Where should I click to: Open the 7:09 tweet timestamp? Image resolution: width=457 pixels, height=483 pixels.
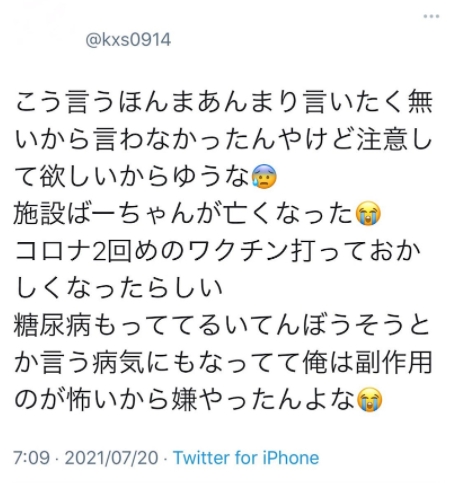tap(32, 457)
